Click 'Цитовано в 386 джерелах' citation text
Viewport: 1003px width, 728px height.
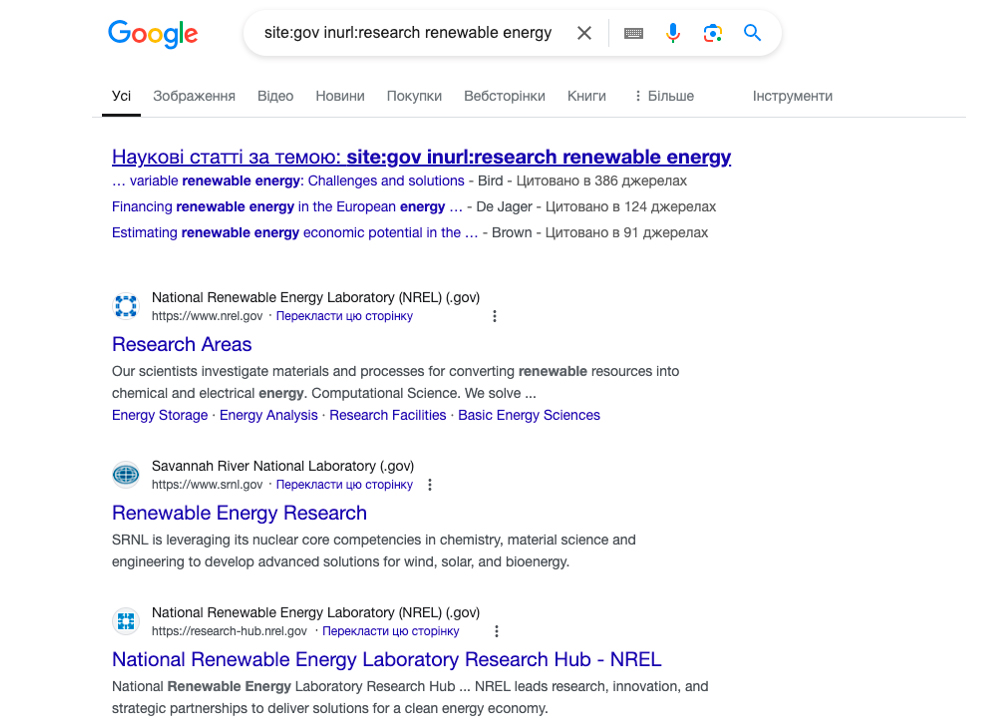pyautogui.click(x=601, y=181)
